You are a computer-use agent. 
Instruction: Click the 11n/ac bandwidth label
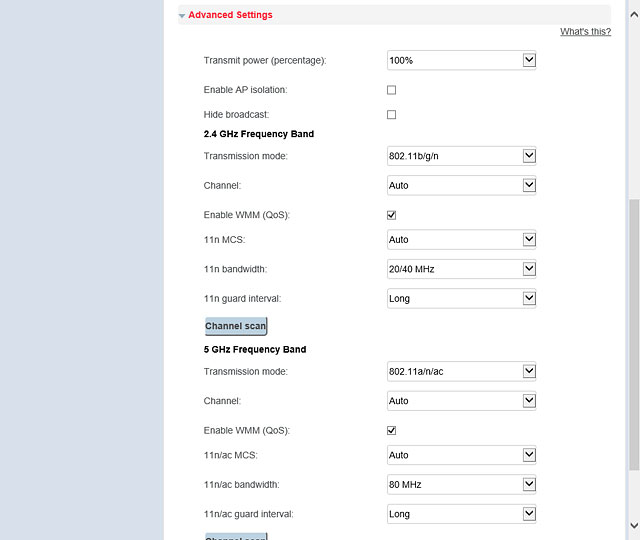(242, 484)
